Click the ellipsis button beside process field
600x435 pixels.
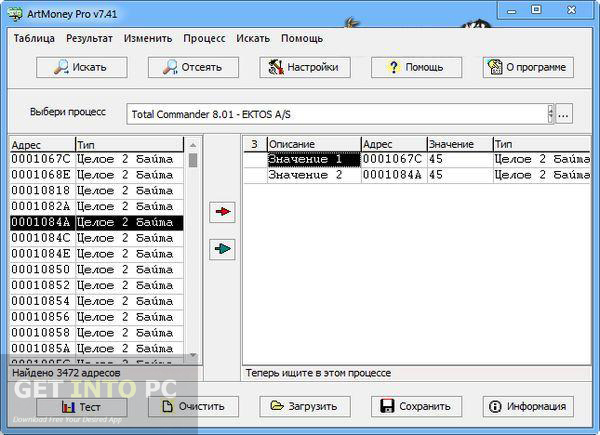(564, 114)
